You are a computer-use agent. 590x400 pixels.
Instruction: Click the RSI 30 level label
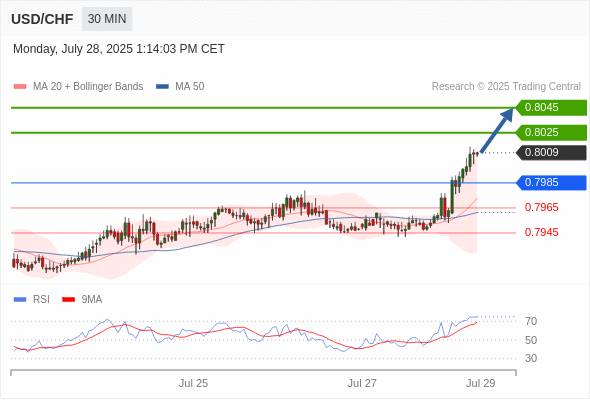click(x=531, y=358)
